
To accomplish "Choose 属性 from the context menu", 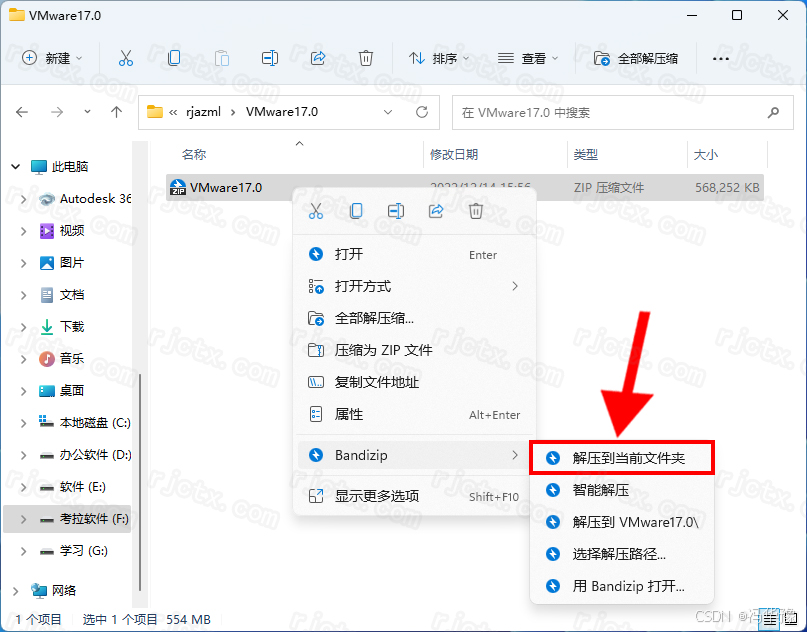I will (x=415, y=414).
